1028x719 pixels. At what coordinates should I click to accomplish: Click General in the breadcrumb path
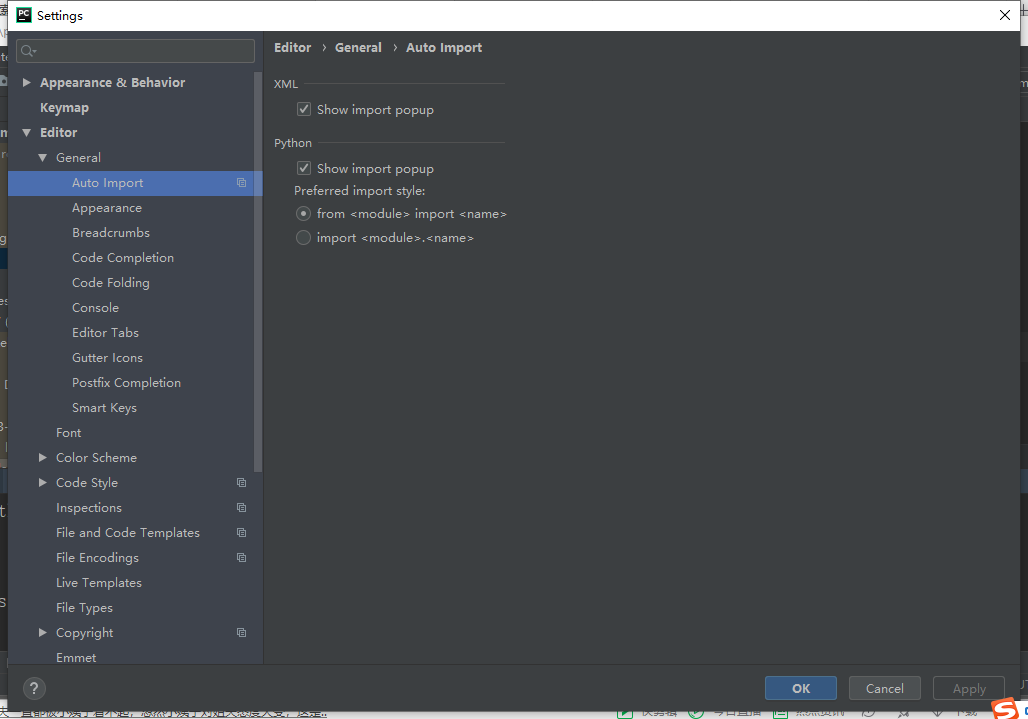(x=358, y=47)
